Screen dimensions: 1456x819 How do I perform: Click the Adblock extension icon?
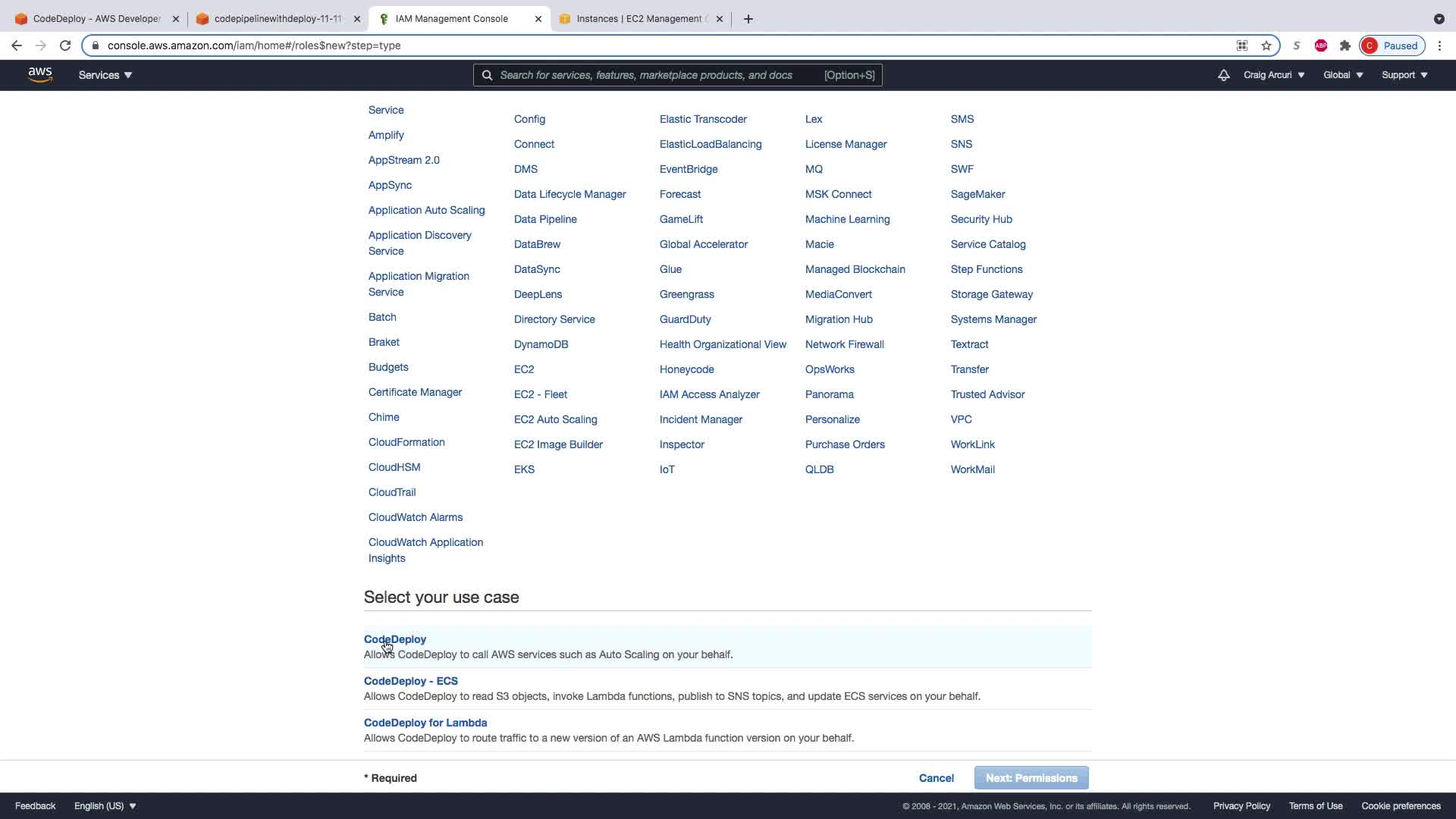coord(1321,45)
